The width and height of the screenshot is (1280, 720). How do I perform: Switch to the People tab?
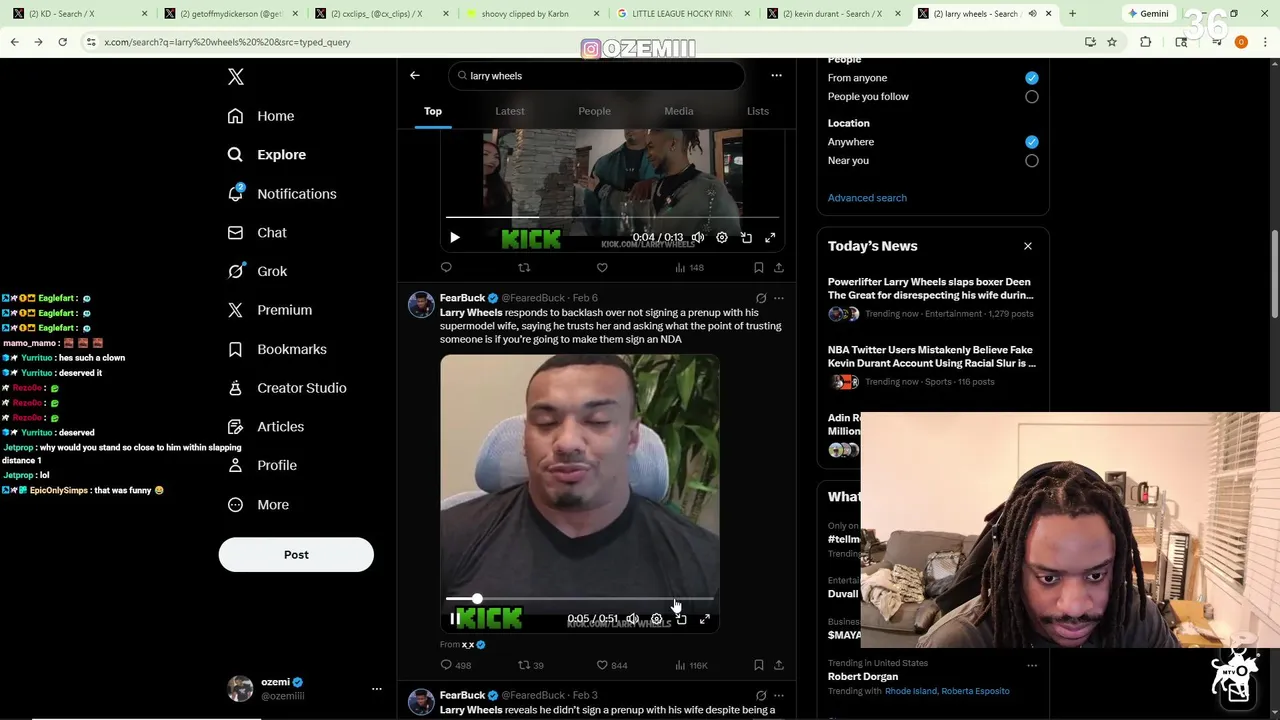point(594,111)
